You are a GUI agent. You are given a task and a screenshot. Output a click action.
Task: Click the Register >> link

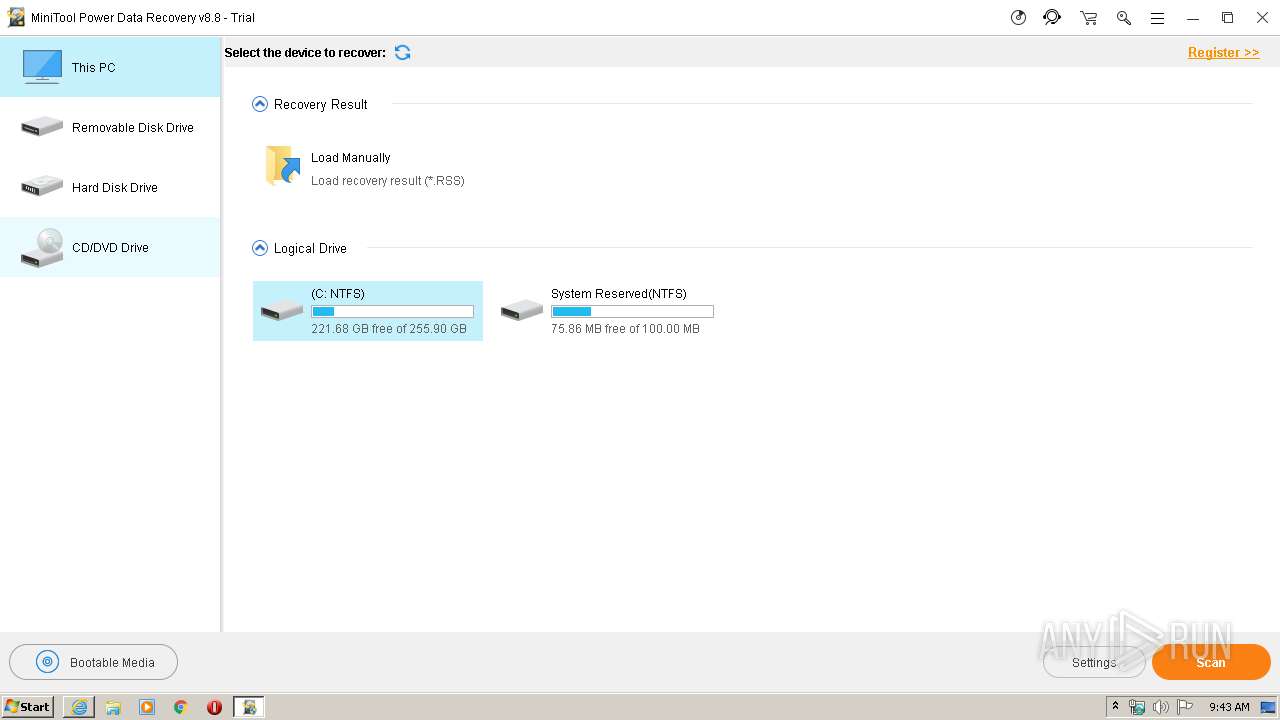[1223, 52]
